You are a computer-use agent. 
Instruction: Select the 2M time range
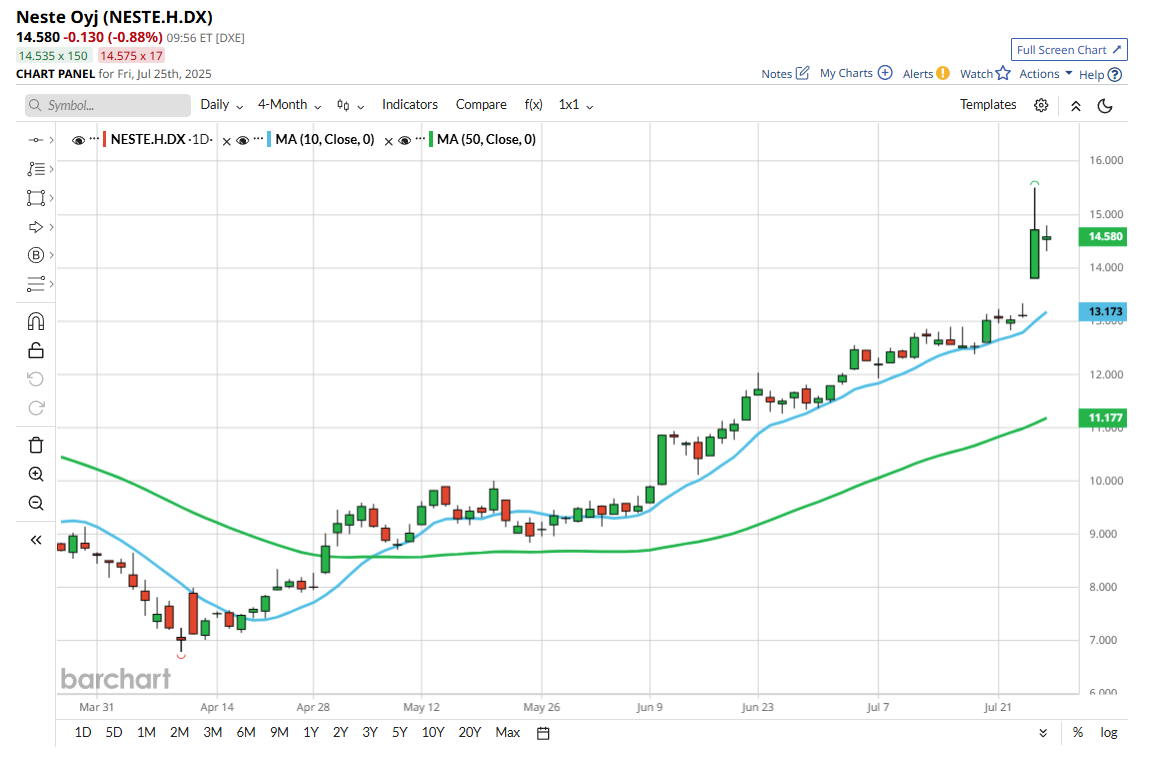pyautogui.click(x=179, y=733)
